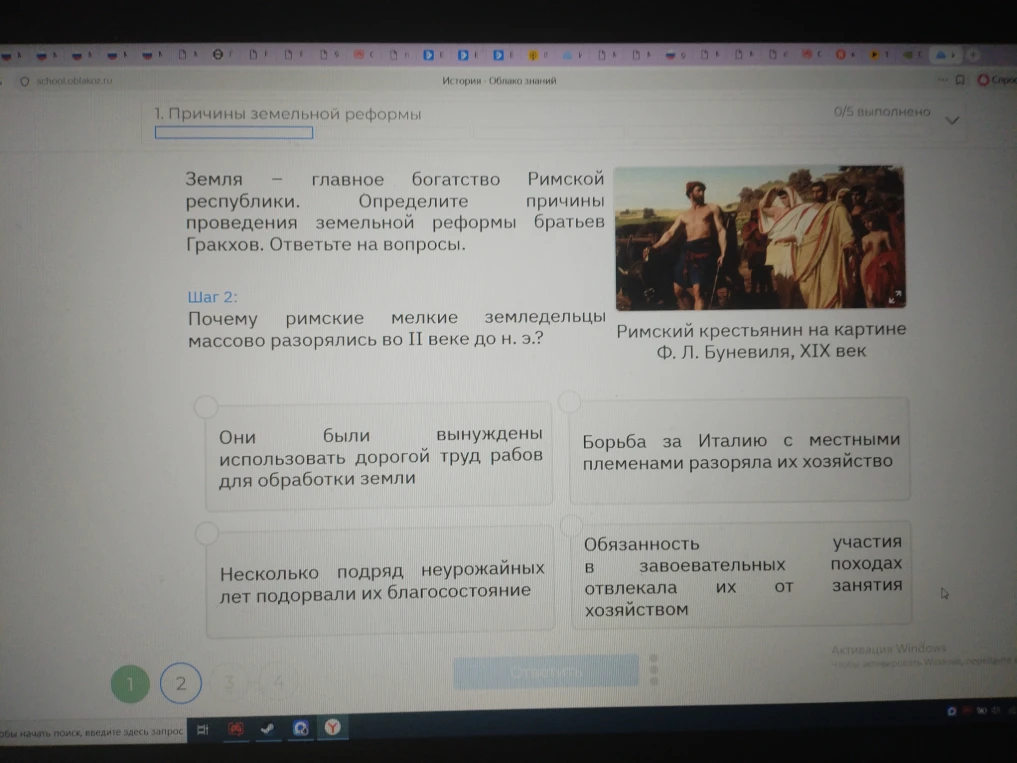
Task: Open faded step 4 circle
Action: [x=278, y=682]
